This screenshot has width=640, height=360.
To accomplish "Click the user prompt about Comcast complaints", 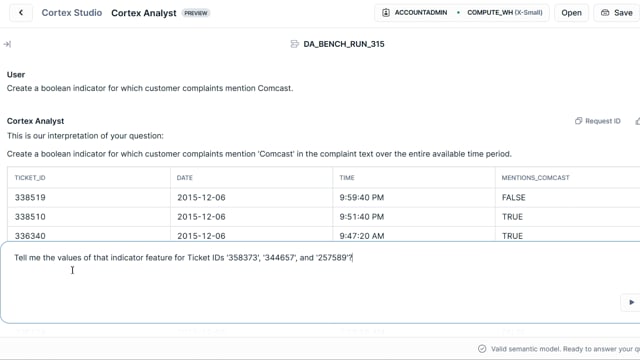I will (150, 88).
